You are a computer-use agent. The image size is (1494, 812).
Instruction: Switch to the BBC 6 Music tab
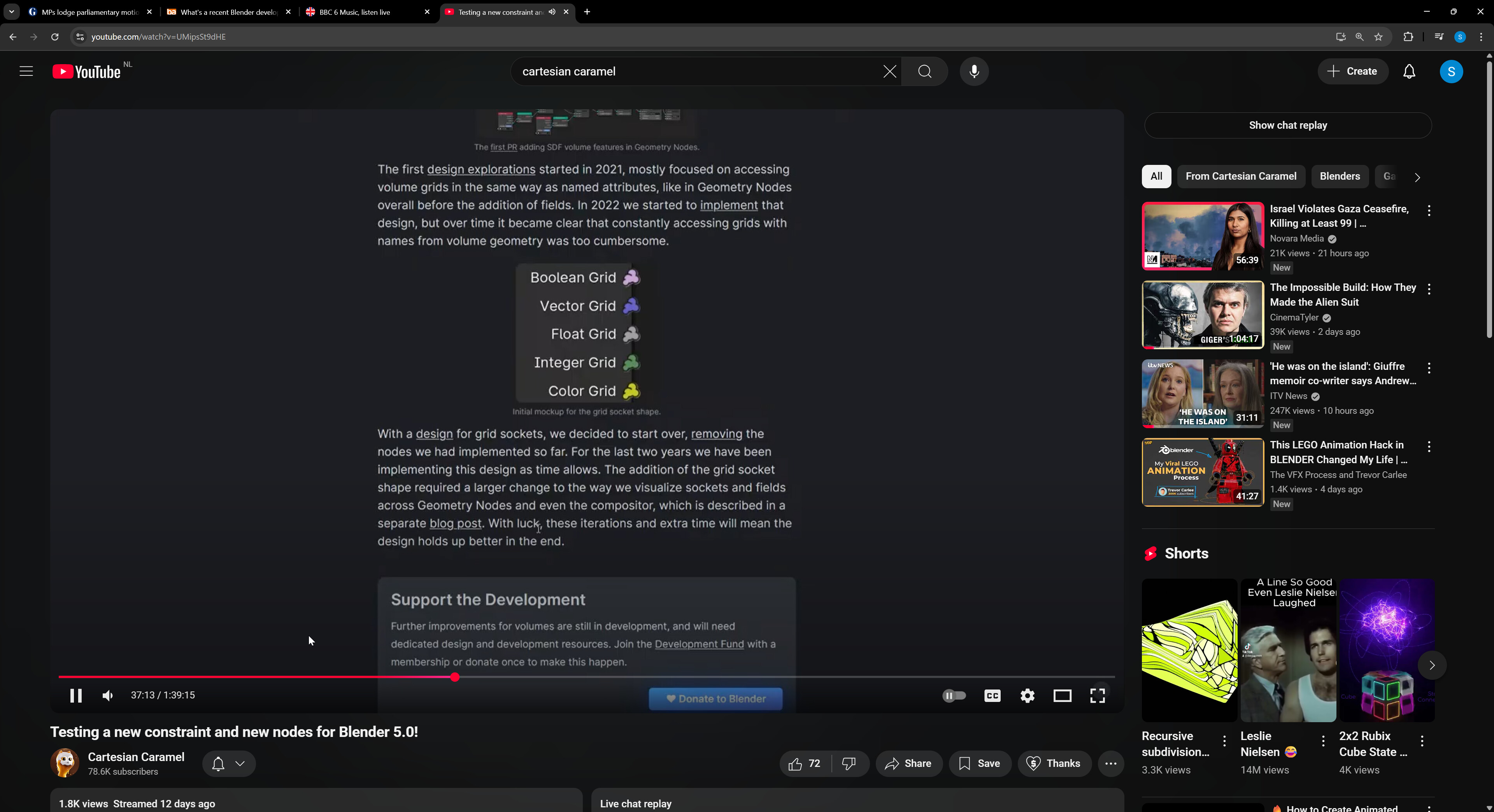368,12
